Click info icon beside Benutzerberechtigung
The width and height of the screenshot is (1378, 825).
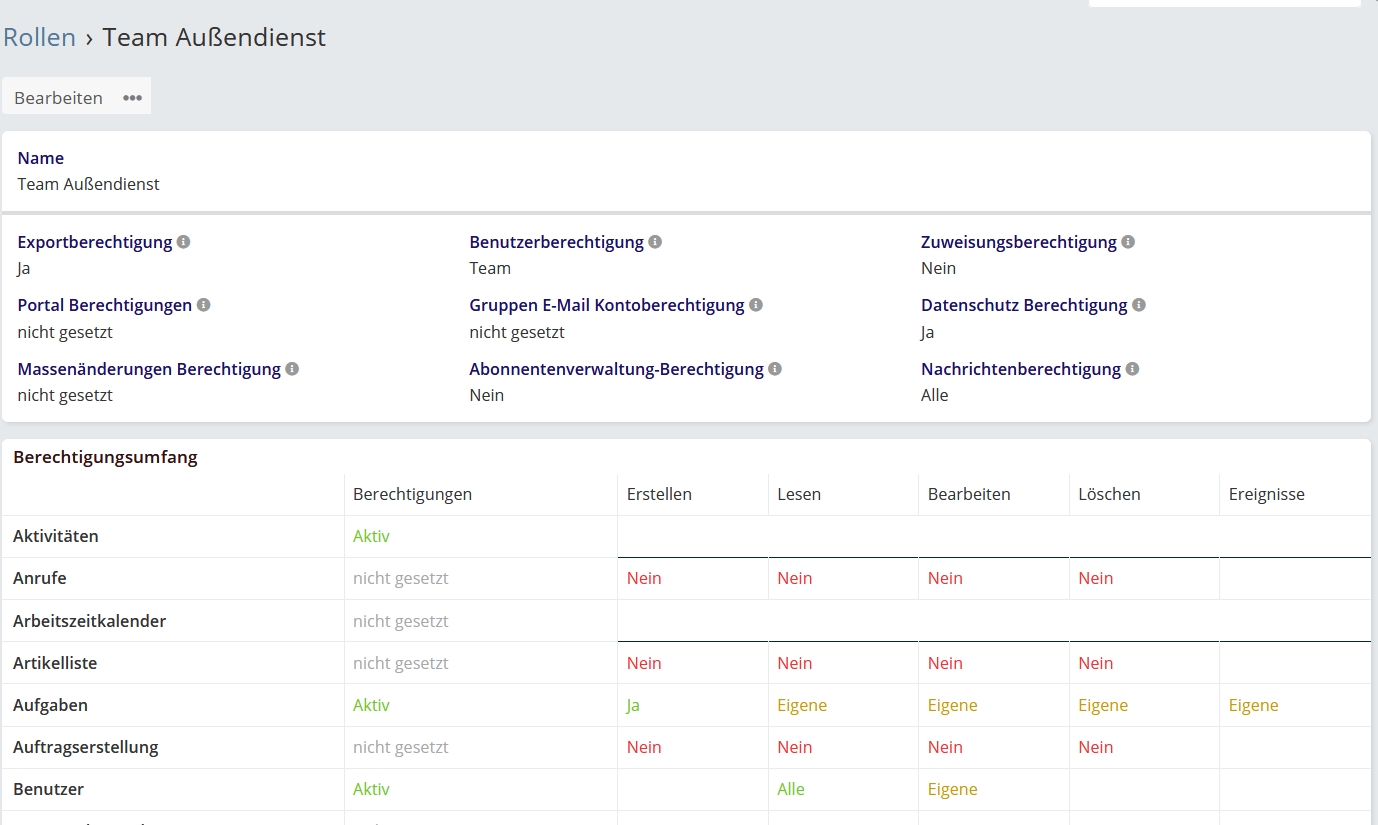point(655,242)
